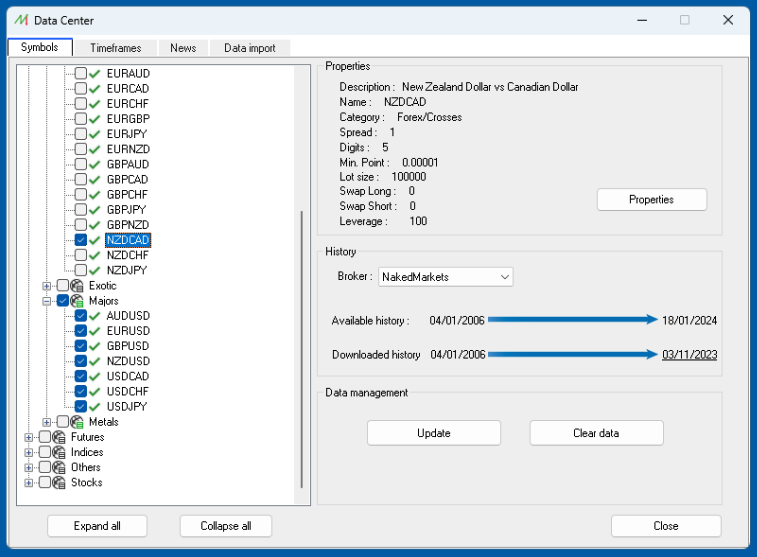
Task: Click the downloaded history end date 03/11/2023
Action: pyautogui.click(x=689, y=355)
